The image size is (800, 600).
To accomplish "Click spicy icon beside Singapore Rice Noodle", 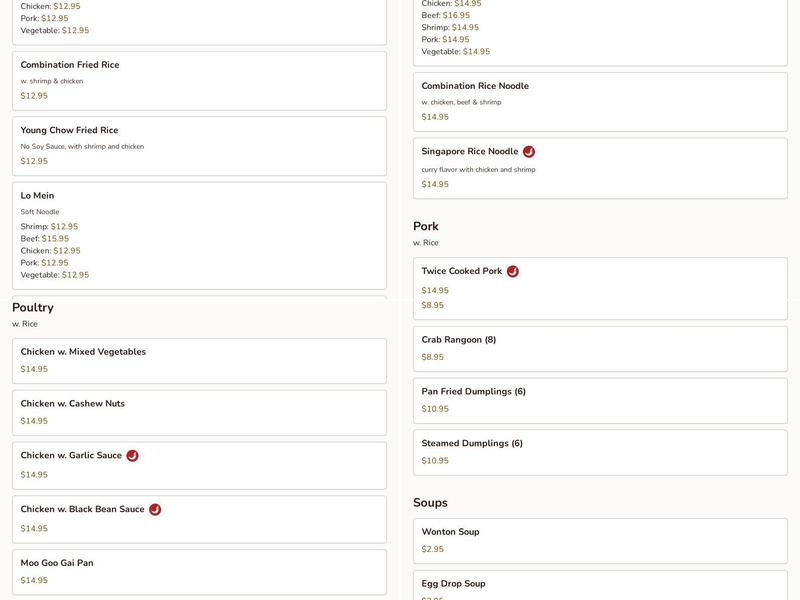I will click(x=529, y=152).
